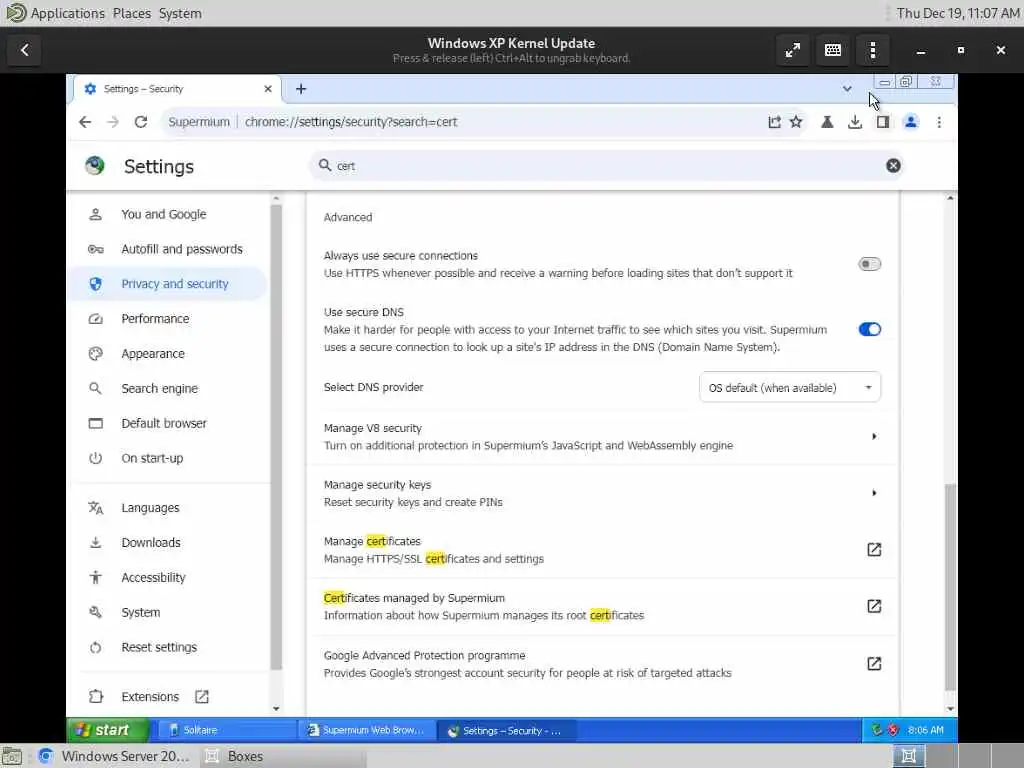Open Manage certificates external link icon
The height and width of the screenshot is (768, 1024).
(874, 549)
